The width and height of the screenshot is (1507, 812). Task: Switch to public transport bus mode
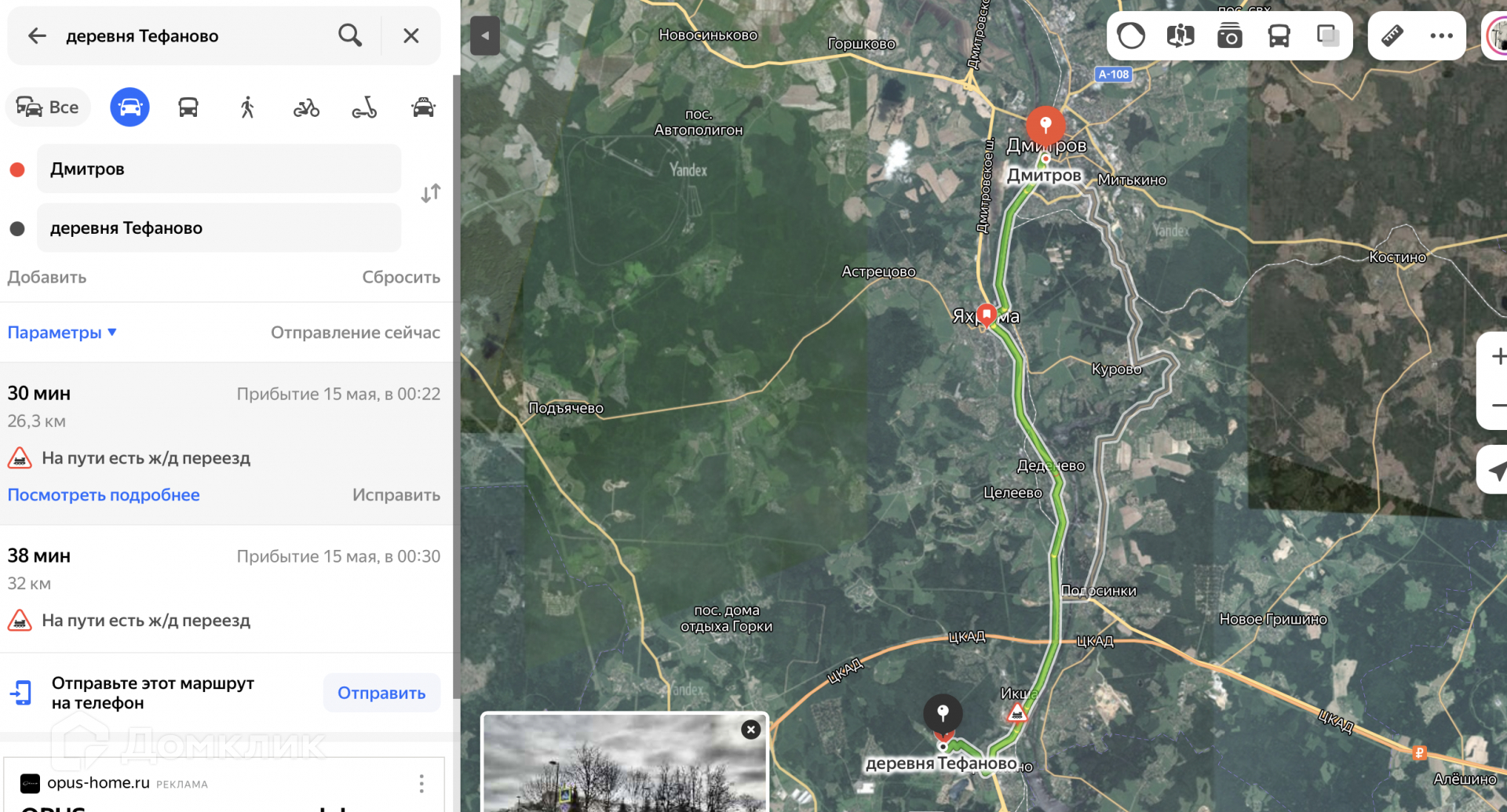(188, 107)
